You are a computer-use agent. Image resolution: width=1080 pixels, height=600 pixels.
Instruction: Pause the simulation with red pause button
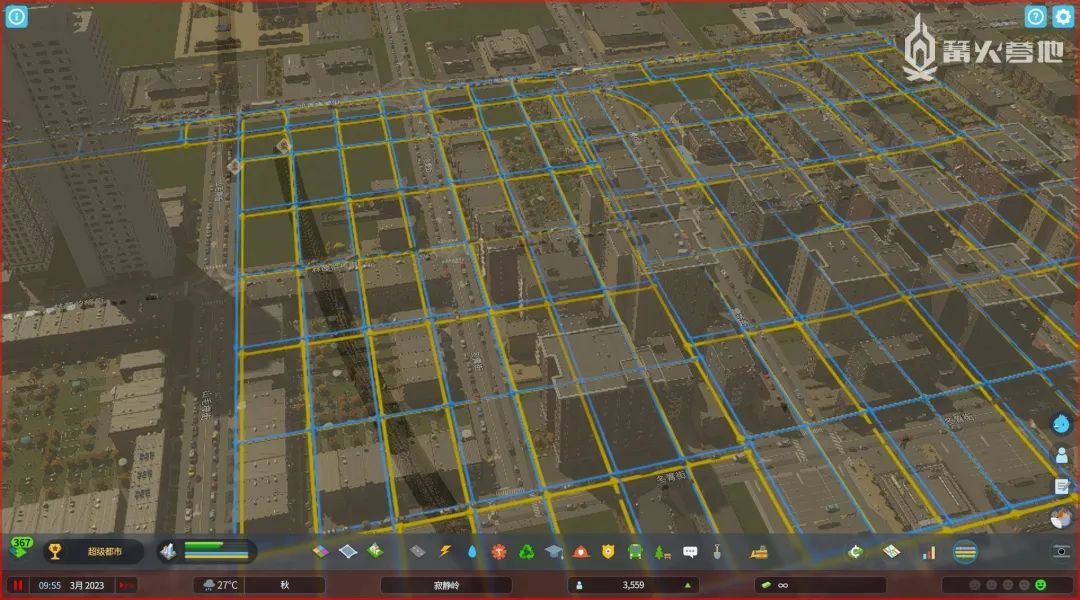18,586
